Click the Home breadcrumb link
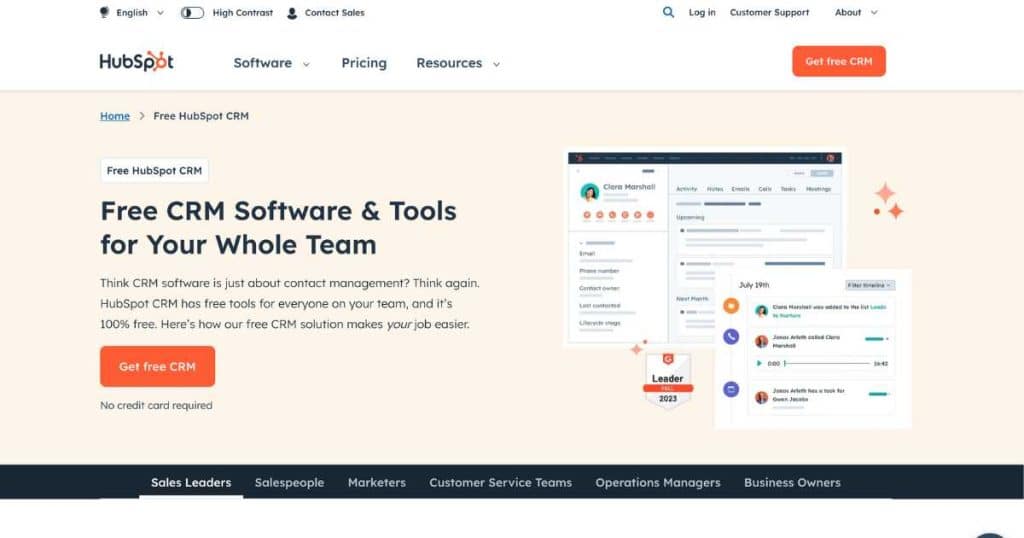 (x=115, y=116)
